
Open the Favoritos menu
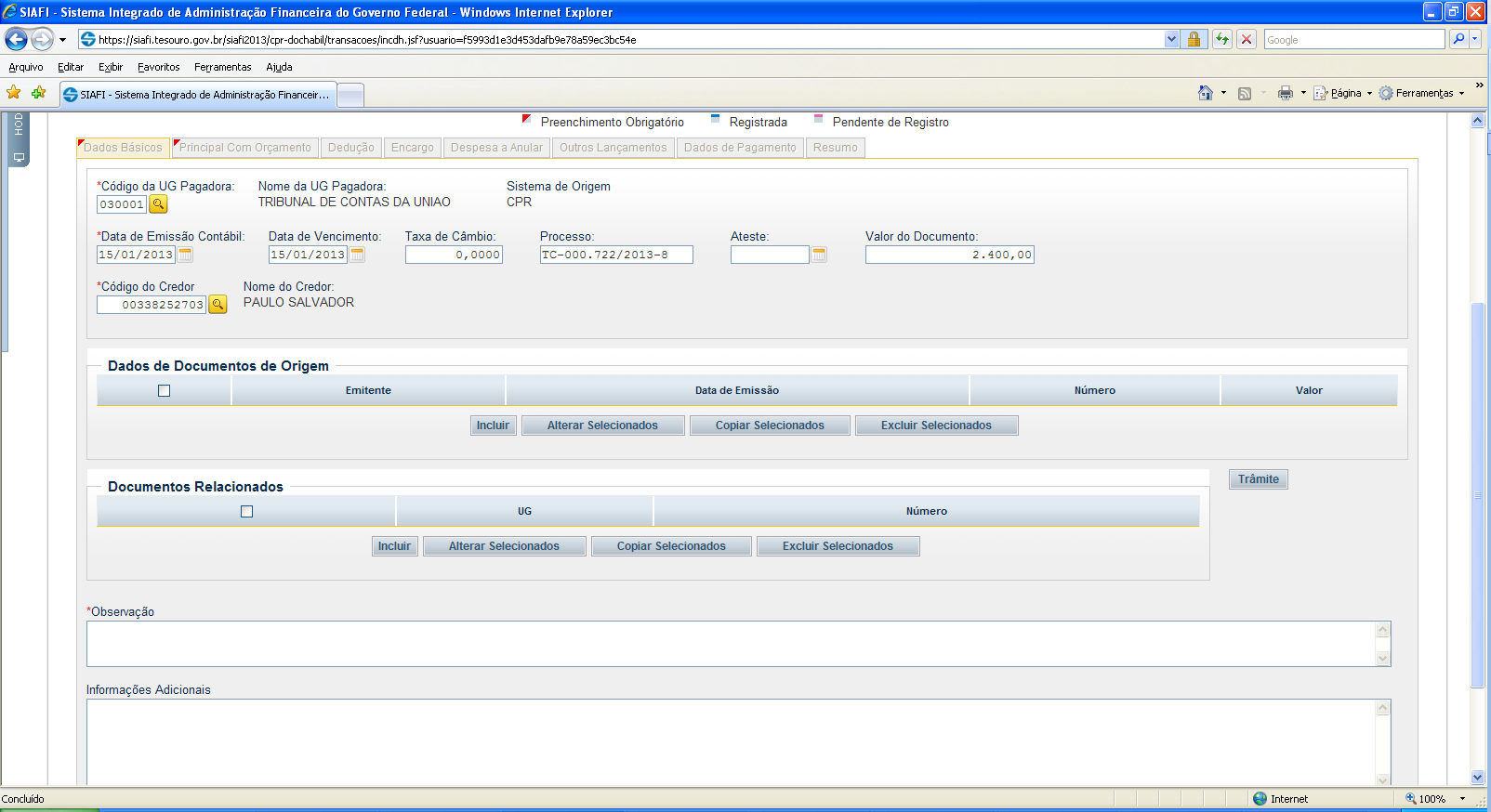159,67
